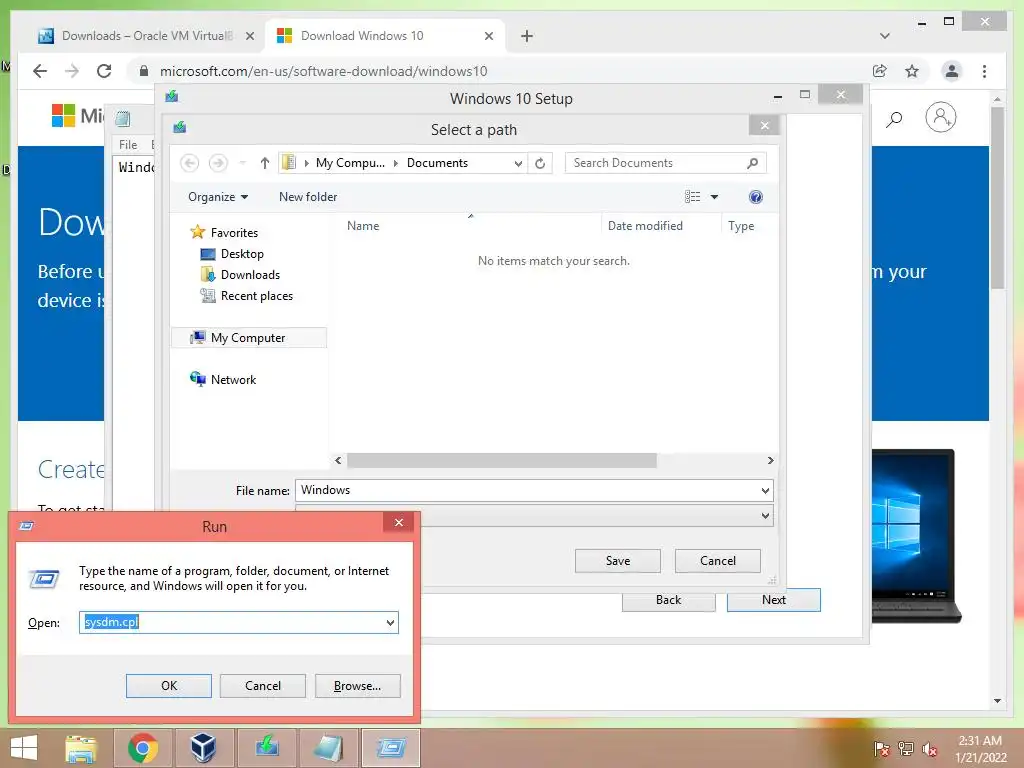Open the Chrome tab search chevron
1024x768 pixels.
coord(885,36)
